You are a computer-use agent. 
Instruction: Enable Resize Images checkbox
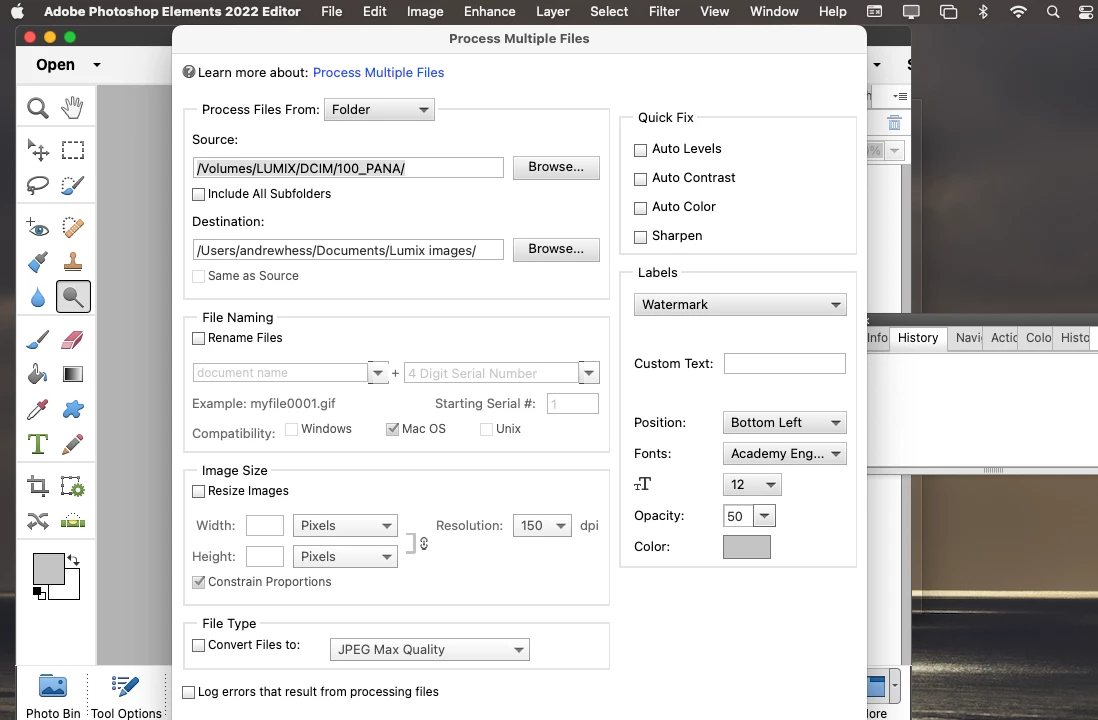tap(199, 492)
